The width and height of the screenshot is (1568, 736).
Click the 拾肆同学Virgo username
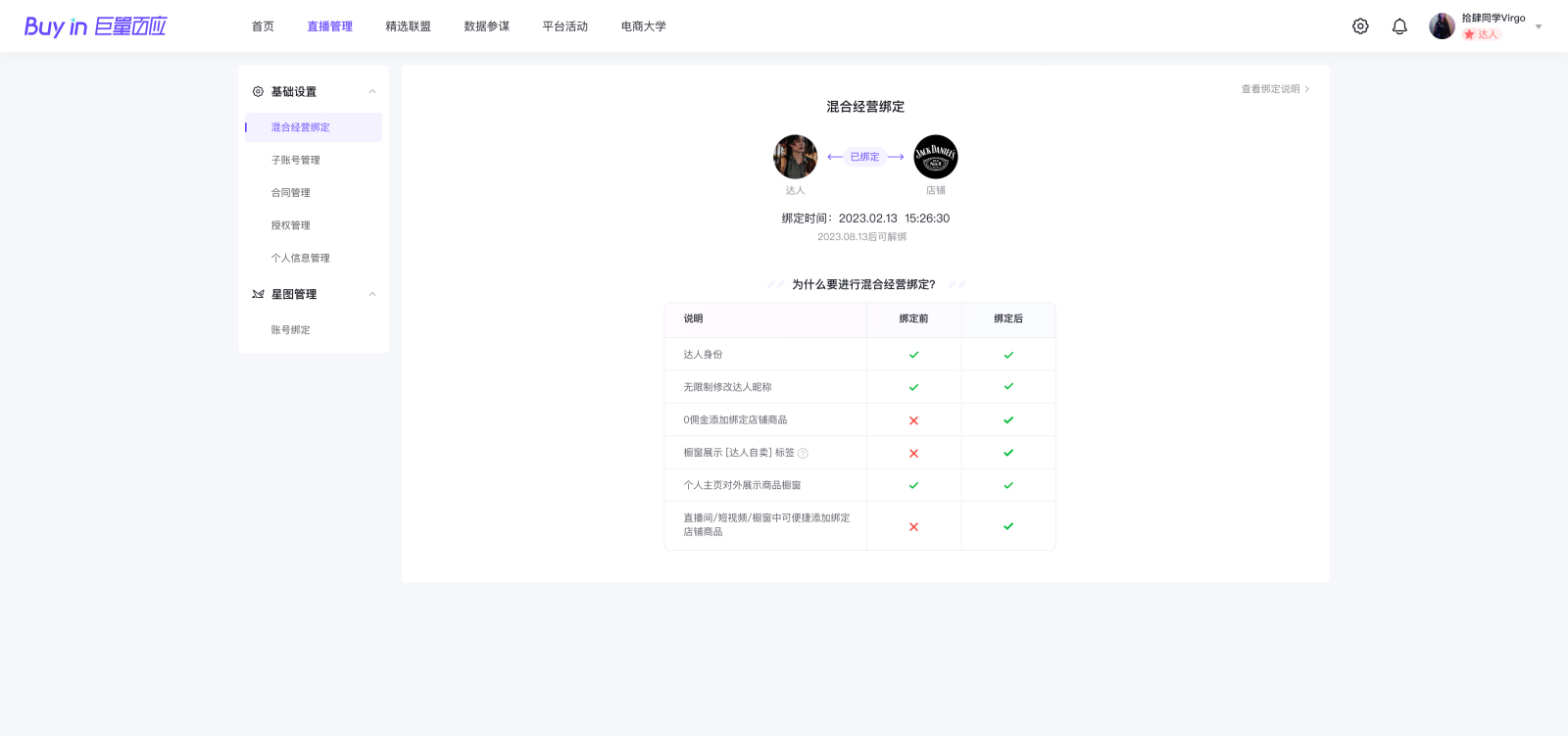point(1494,18)
